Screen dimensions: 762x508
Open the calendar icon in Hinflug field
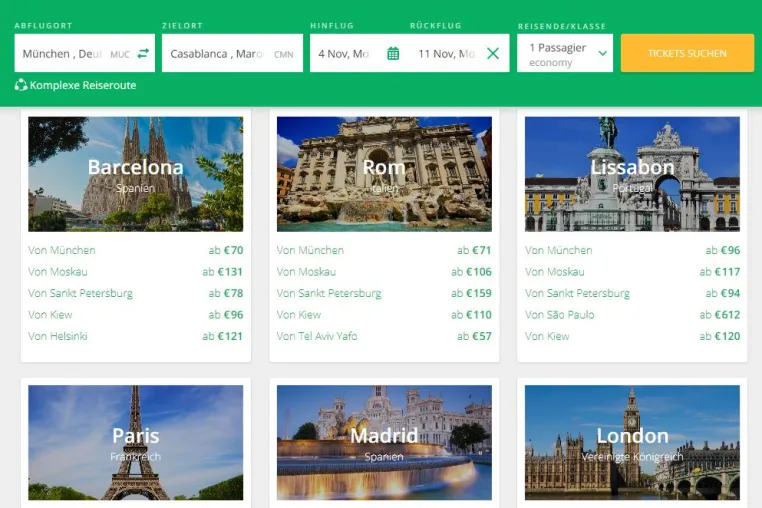pos(393,53)
